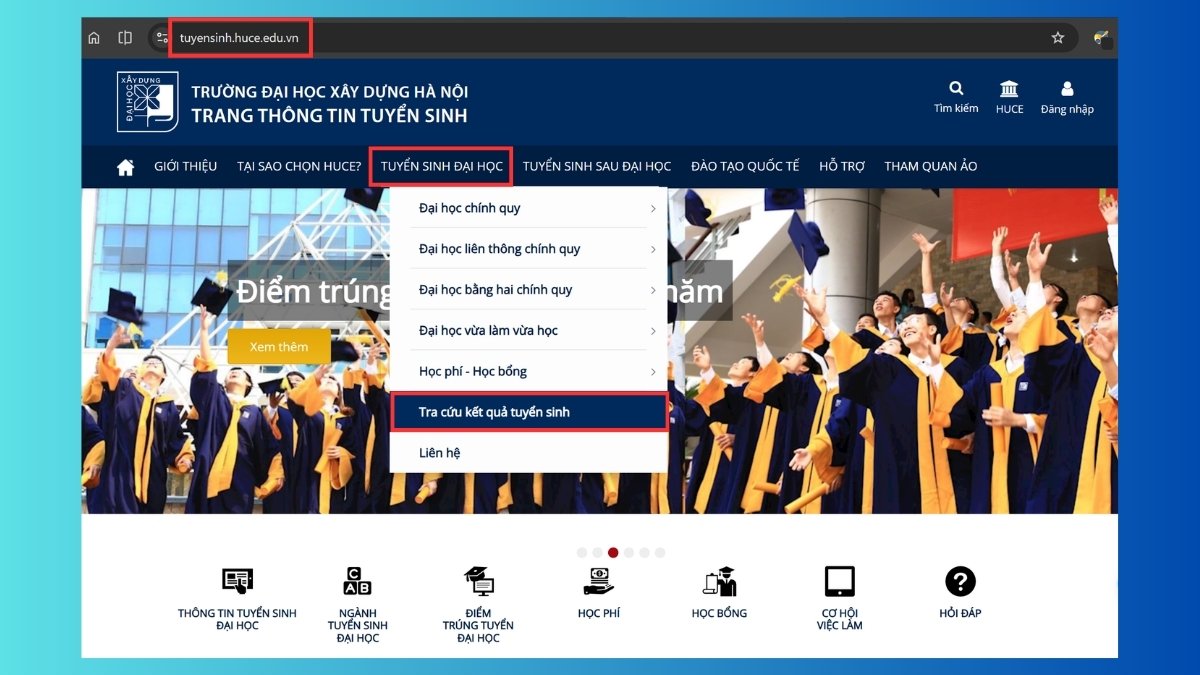The width and height of the screenshot is (1200, 675).
Task: Select Liên hệ in the dropdown menu
Action: click(x=528, y=453)
